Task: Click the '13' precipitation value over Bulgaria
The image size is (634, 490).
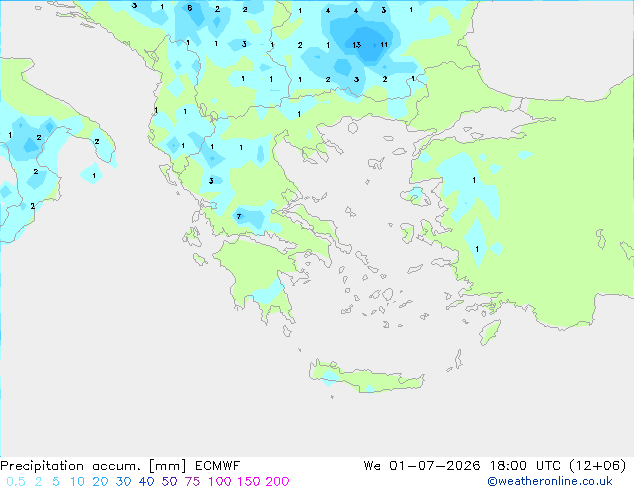Action: click(356, 45)
